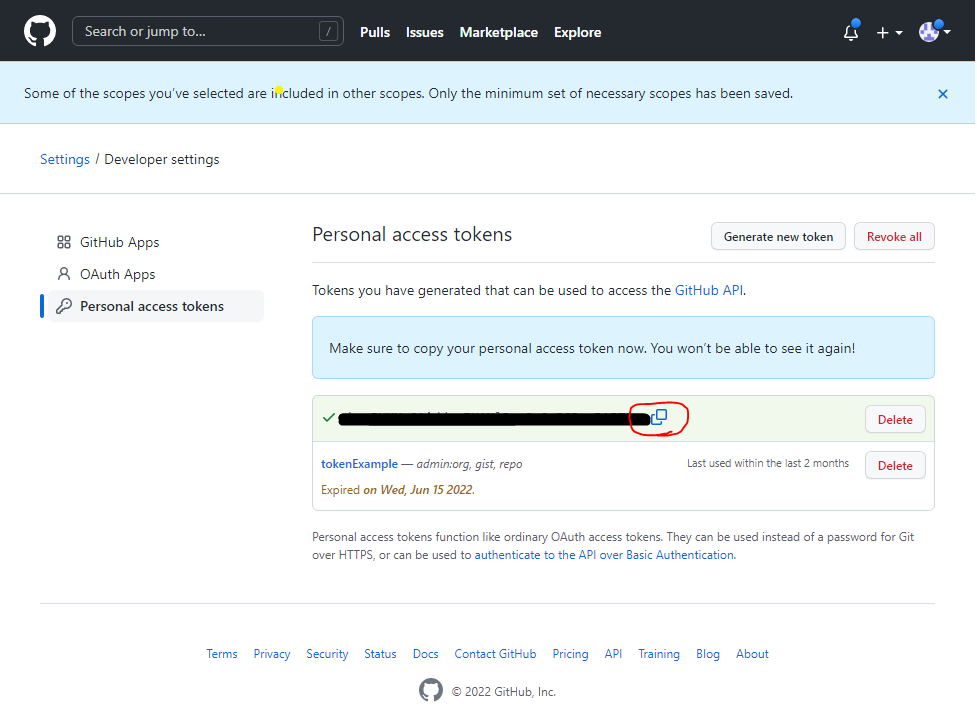Viewport: 977px width, 710px height.
Task: Dismiss the scopes notice banner
Action: tap(943, 94)
